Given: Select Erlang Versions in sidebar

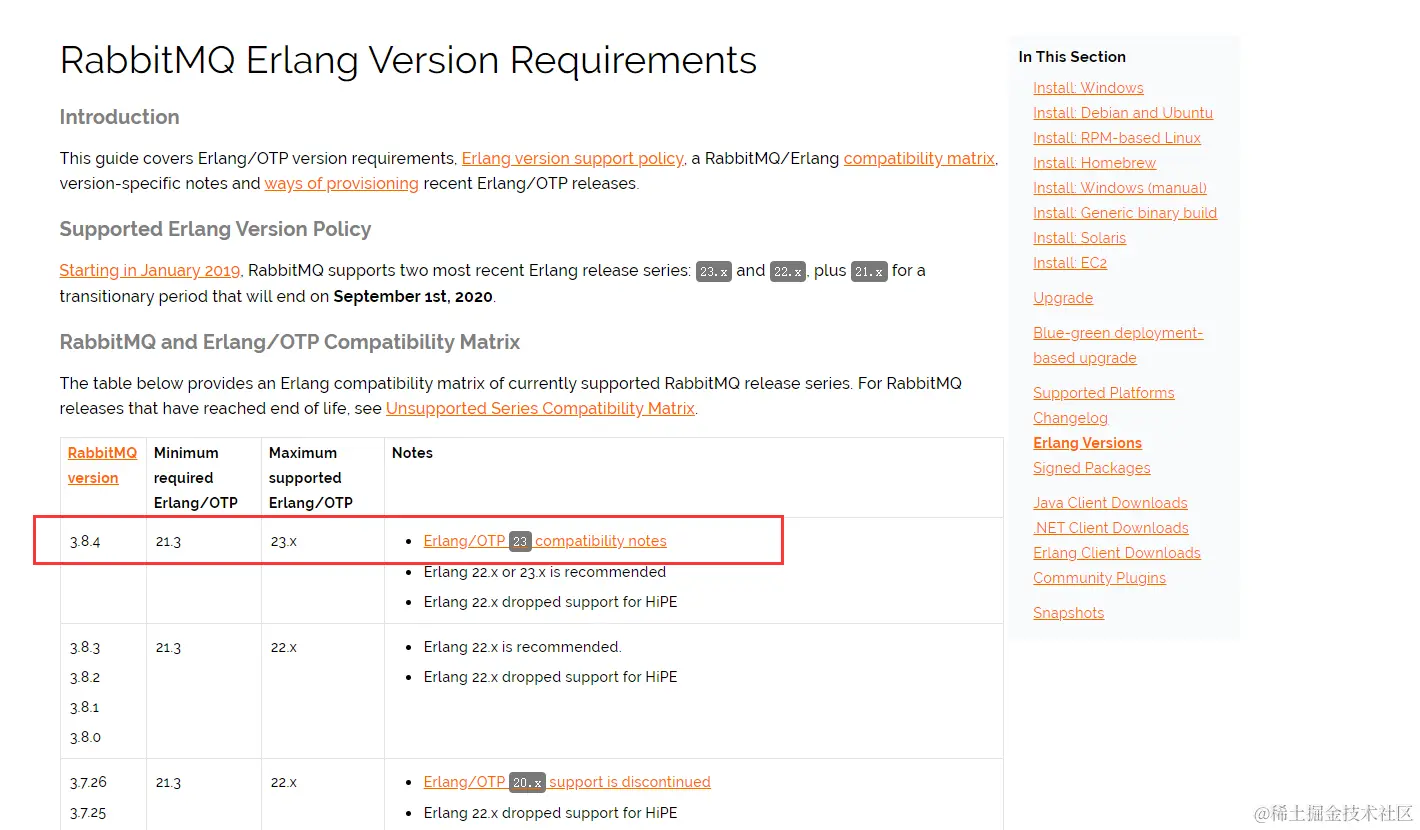Looking at the screenshot, I should coord(1087,443).
